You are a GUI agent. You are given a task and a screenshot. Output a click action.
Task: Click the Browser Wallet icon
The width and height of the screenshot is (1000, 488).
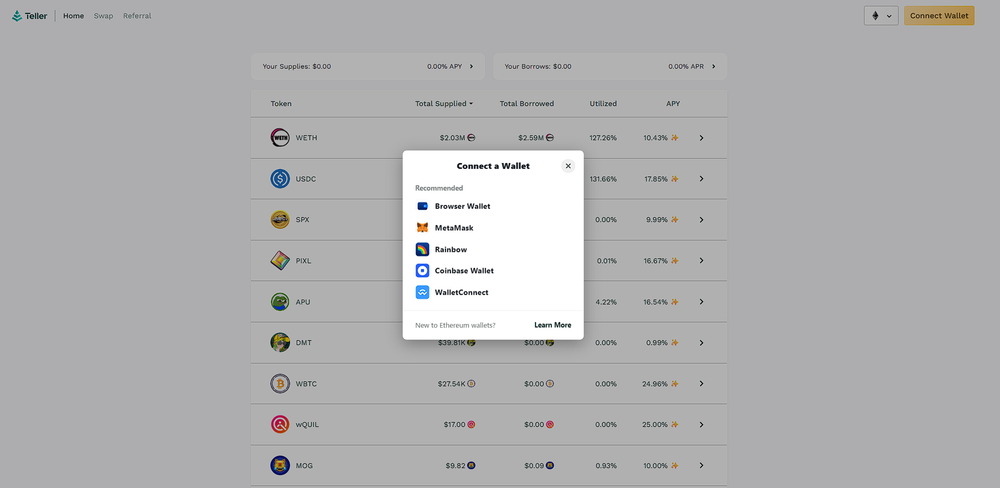click(422, 206)
